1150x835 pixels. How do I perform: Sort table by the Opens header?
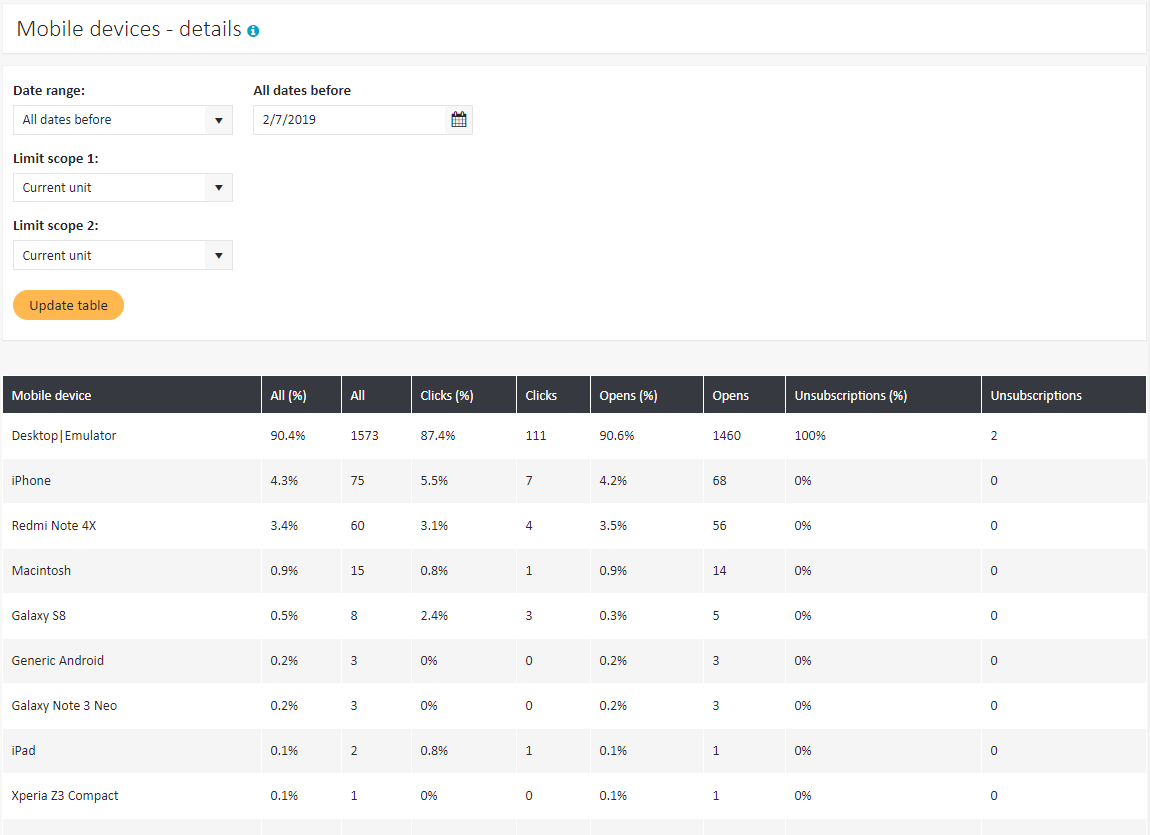click(730, 396)
